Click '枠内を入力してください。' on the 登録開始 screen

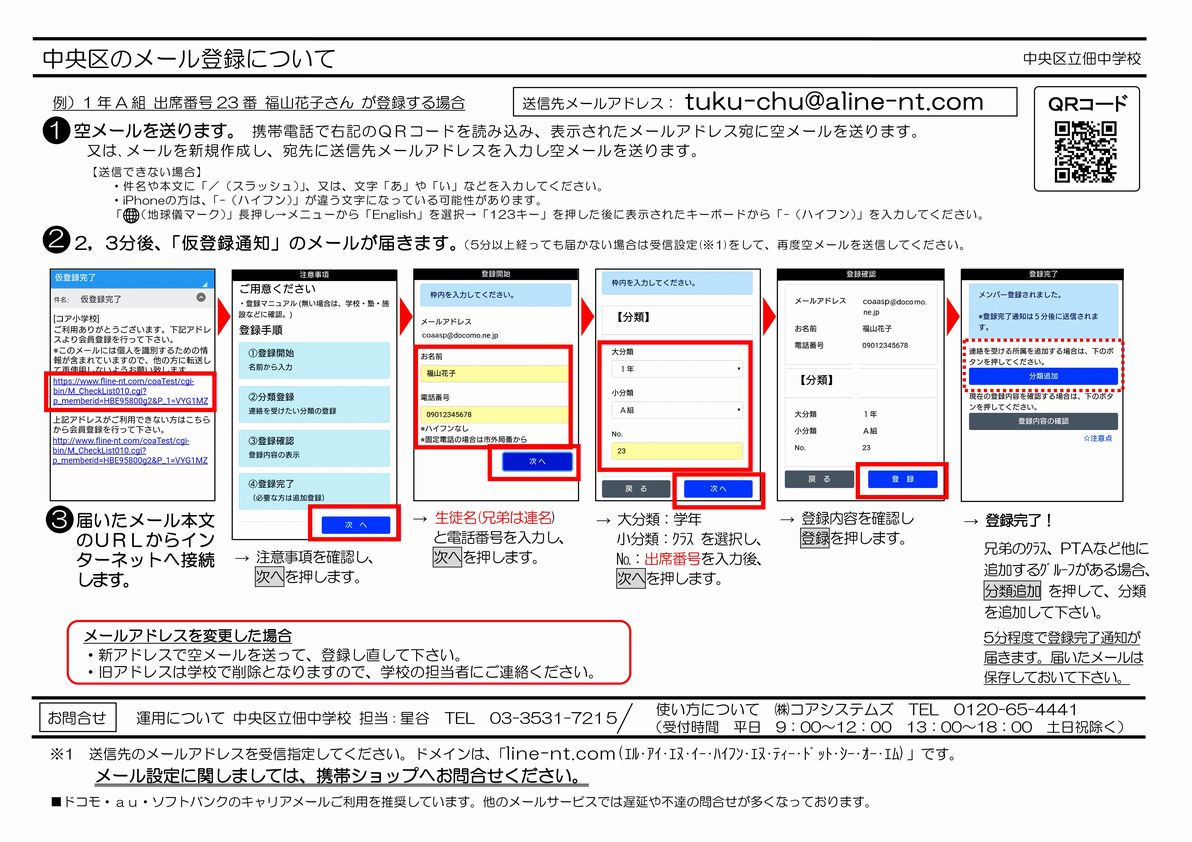[472, 295]
